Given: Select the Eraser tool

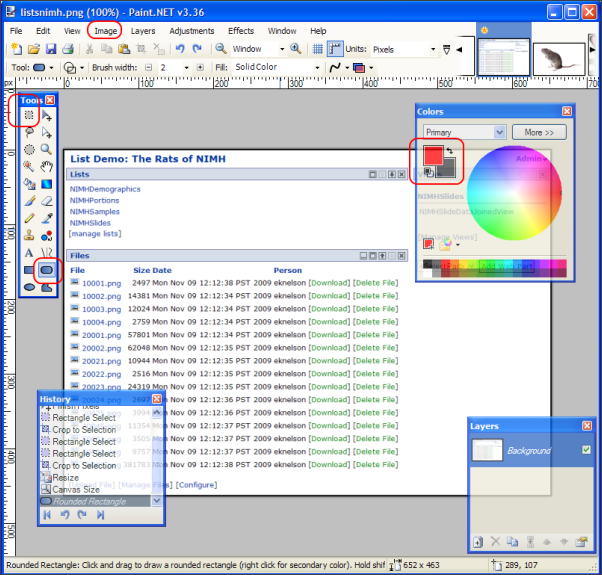Looking at the screenshot, I should pyautogui.click(x=46, y=201).
